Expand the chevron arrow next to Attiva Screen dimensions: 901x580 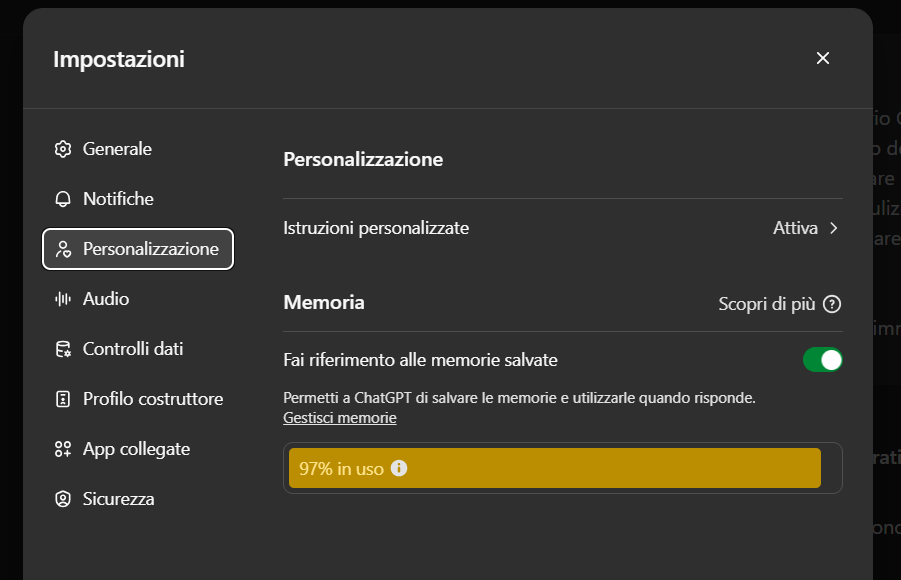tap(834, 228)
